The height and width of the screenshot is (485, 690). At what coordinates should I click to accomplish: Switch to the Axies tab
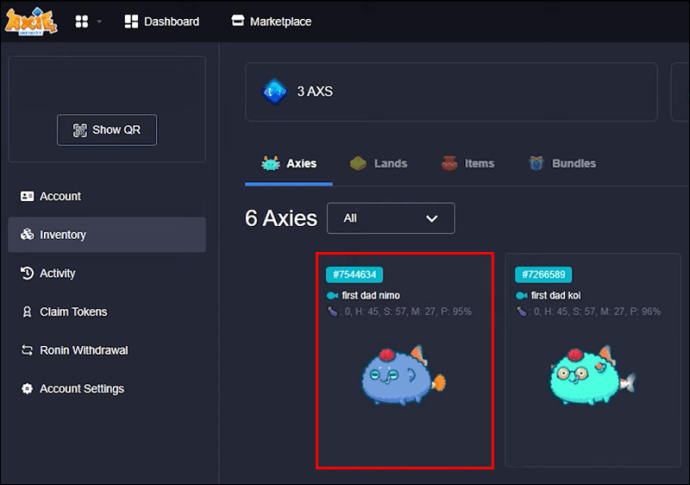(289, 164)
